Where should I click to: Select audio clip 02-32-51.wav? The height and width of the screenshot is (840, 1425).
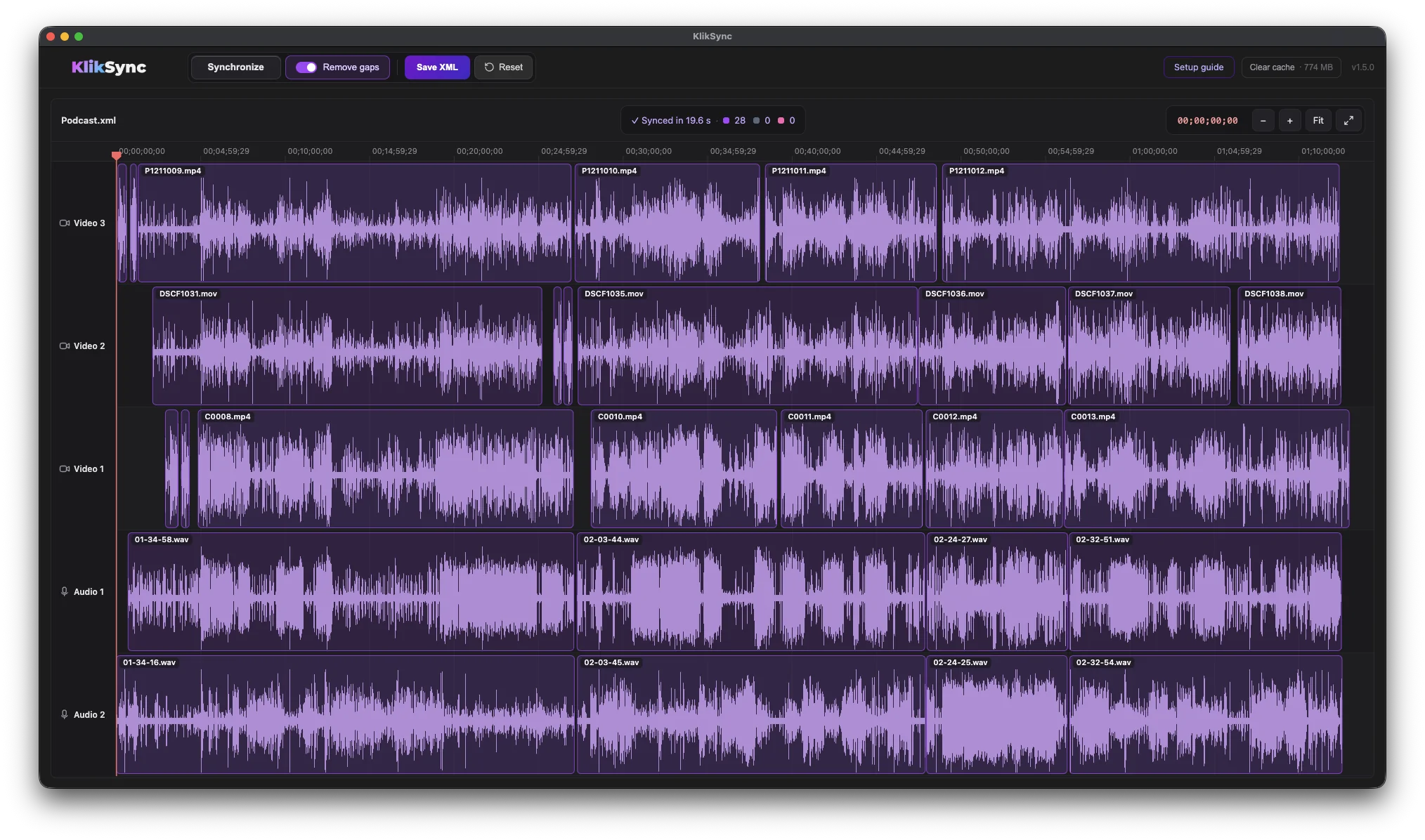pyautogui.click(x=1205, y=592)
